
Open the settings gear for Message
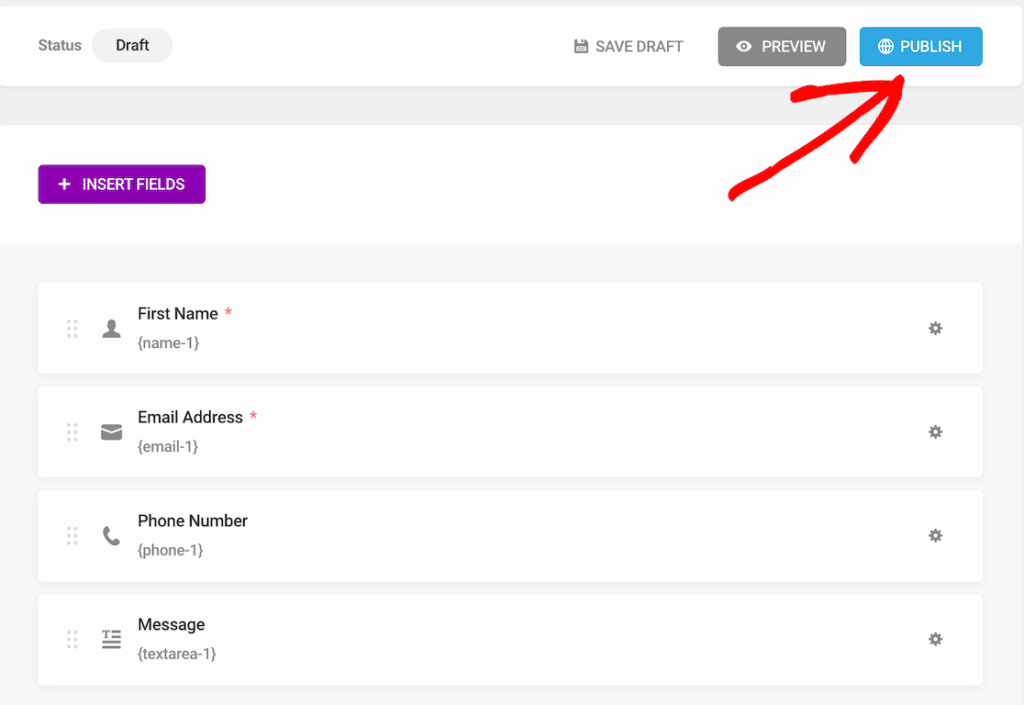click(x=935, y=639)
